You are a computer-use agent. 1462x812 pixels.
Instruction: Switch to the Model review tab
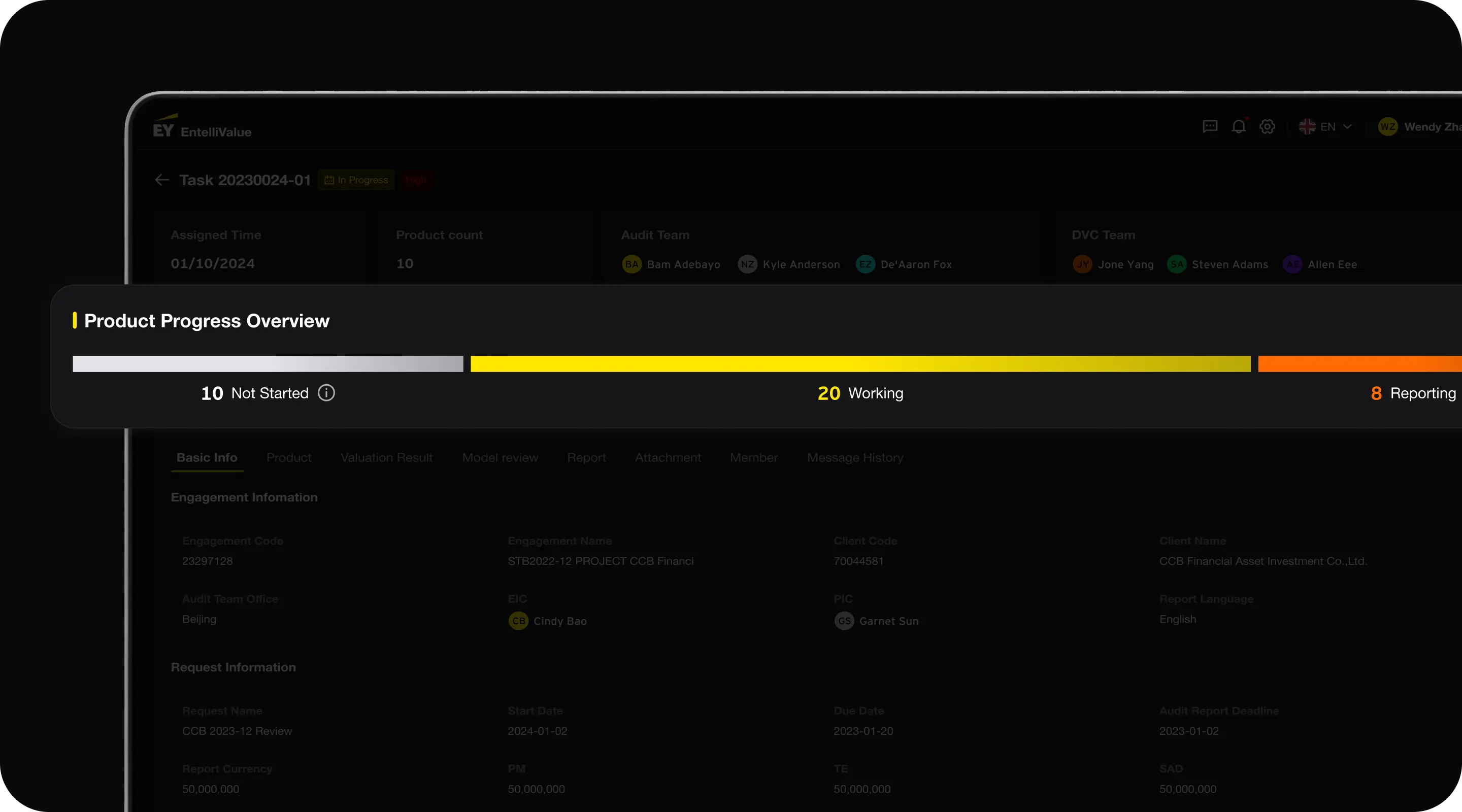coord(500,457)
